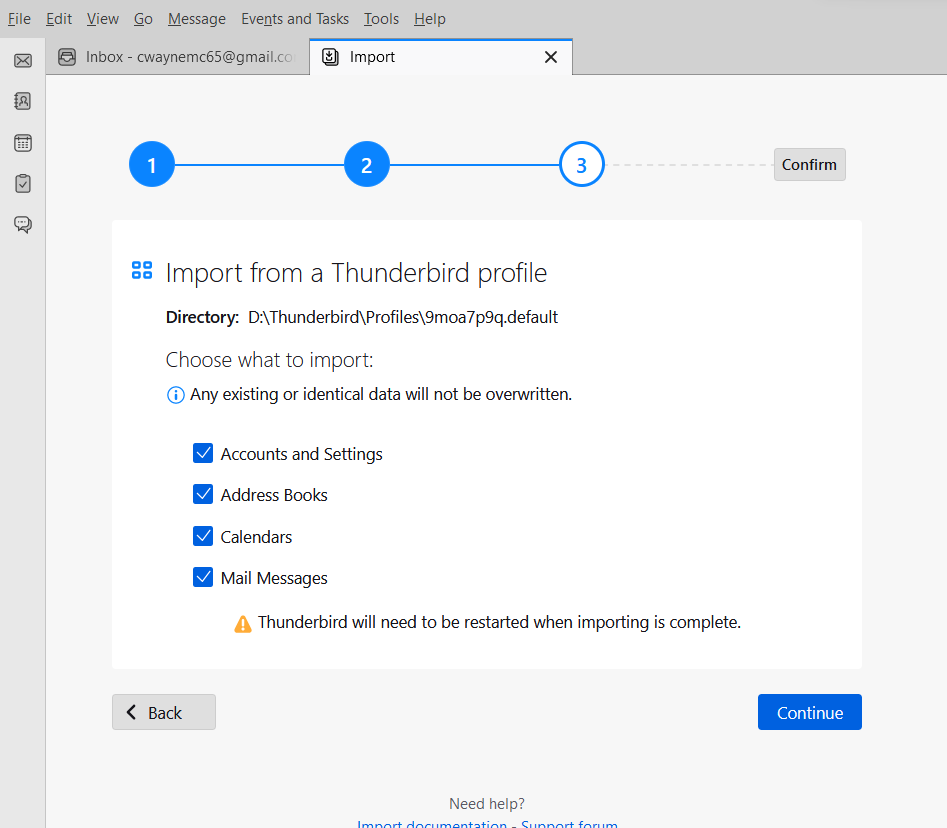
Task: Open the Events and Tasks menu
Action: (295, 19)
